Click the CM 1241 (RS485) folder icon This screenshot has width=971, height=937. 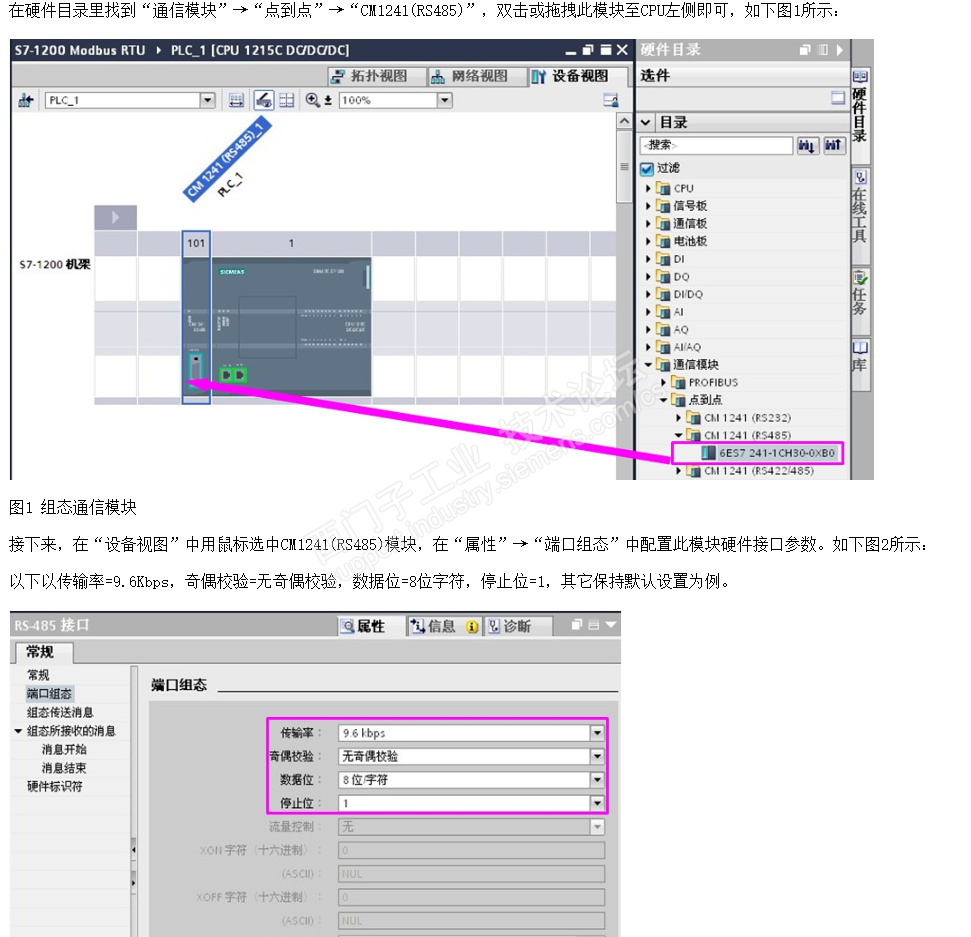pyautogui.click(x=694, y=435)
